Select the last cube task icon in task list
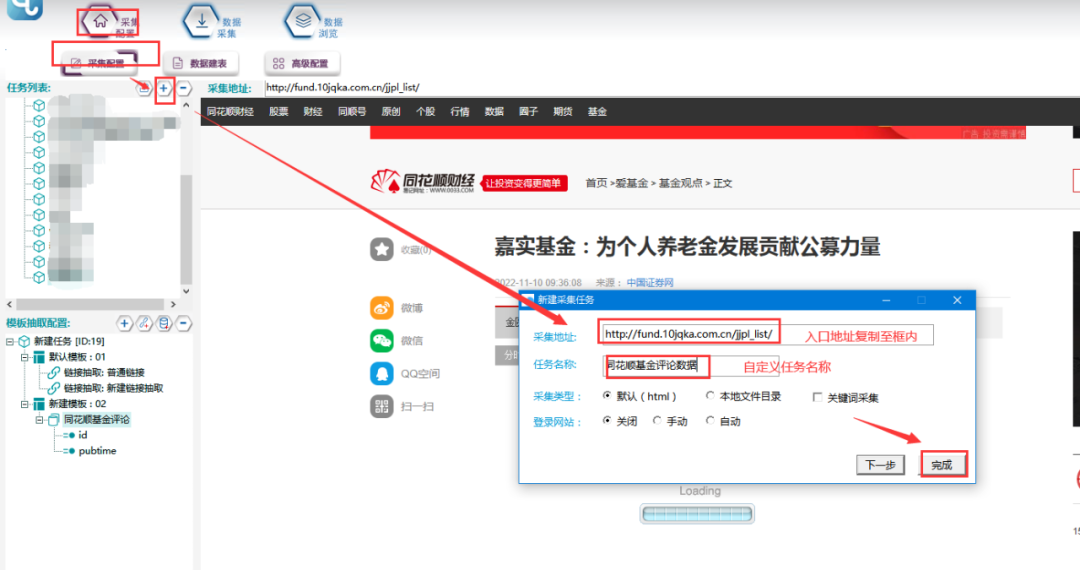Image resolution: width=1080 pixels, height=570 pixels. (x=39, y=277)
